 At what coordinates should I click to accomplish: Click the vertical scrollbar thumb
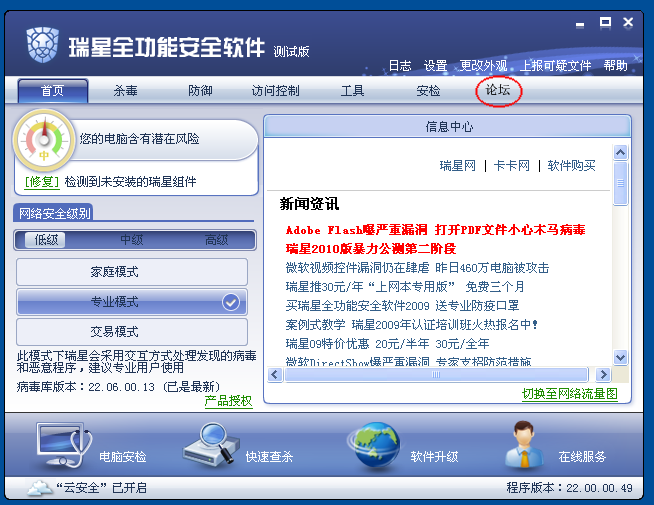(621, 183)
